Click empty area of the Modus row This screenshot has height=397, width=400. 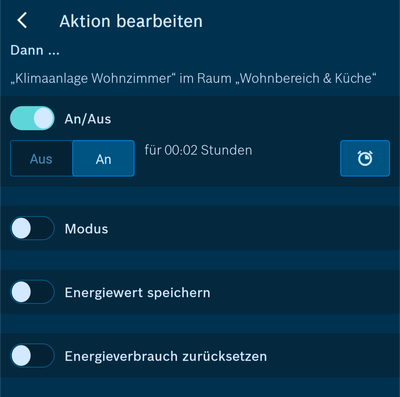[x=253, y=228]
